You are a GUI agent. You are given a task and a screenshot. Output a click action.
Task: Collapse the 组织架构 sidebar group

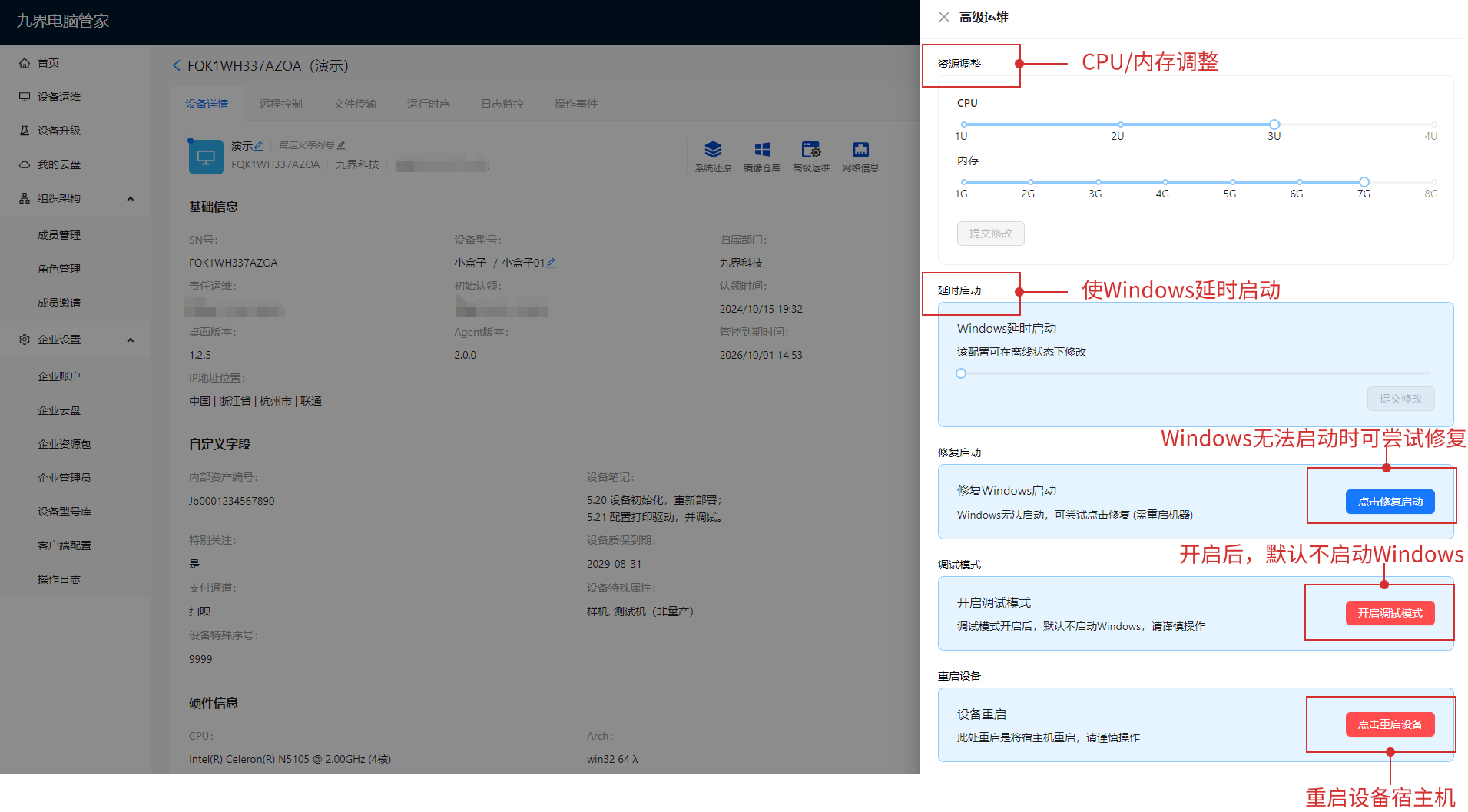[x=131, y=199]
